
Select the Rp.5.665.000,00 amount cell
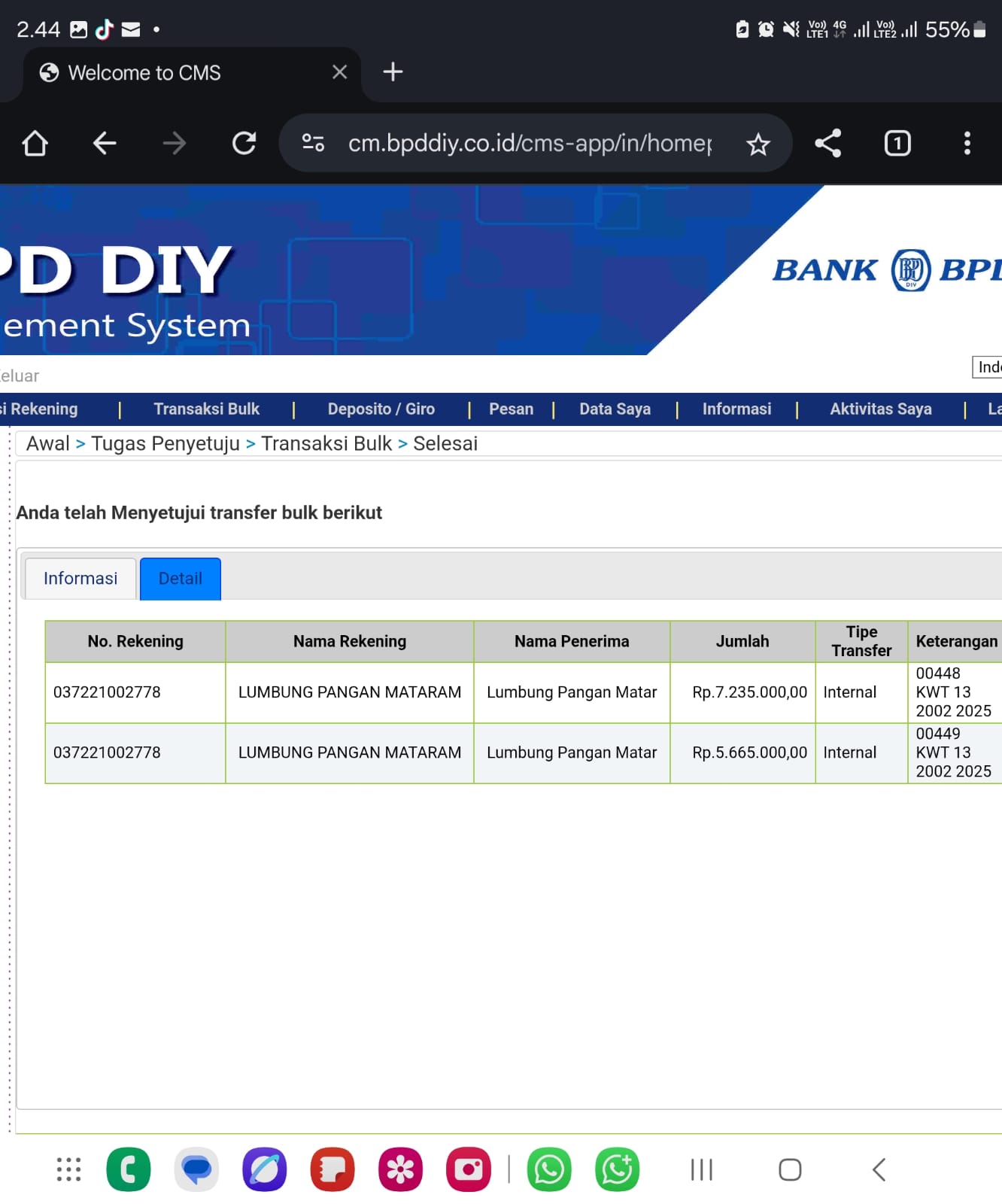click(x=742, y=752)
